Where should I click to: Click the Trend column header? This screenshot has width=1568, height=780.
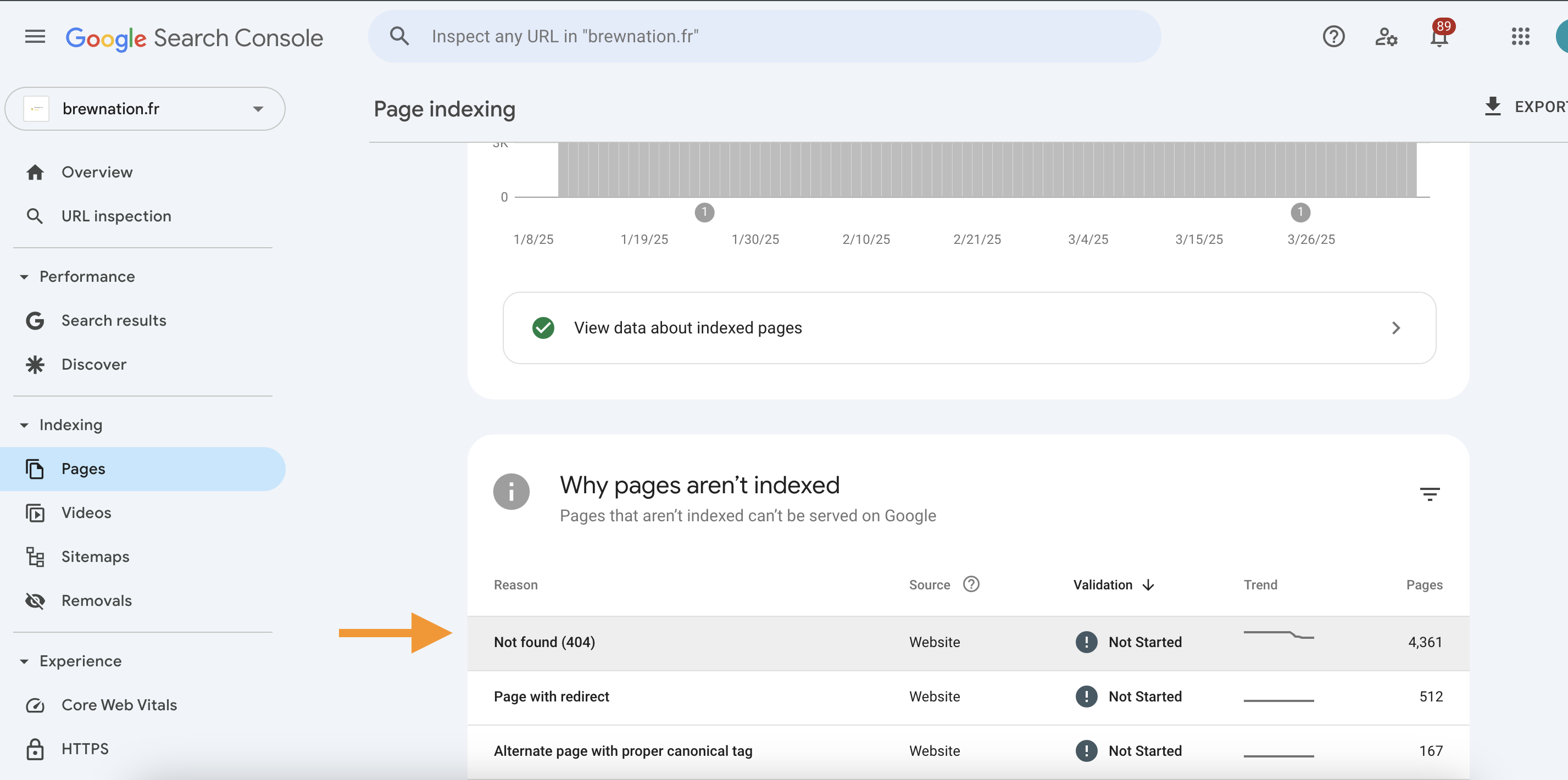point(1260,584)
